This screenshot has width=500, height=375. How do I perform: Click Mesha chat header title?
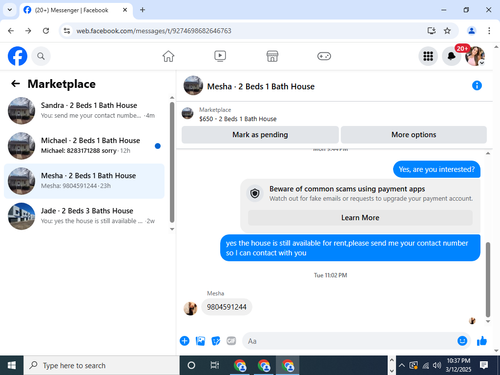pyautogui.click(x=261, y=86)
